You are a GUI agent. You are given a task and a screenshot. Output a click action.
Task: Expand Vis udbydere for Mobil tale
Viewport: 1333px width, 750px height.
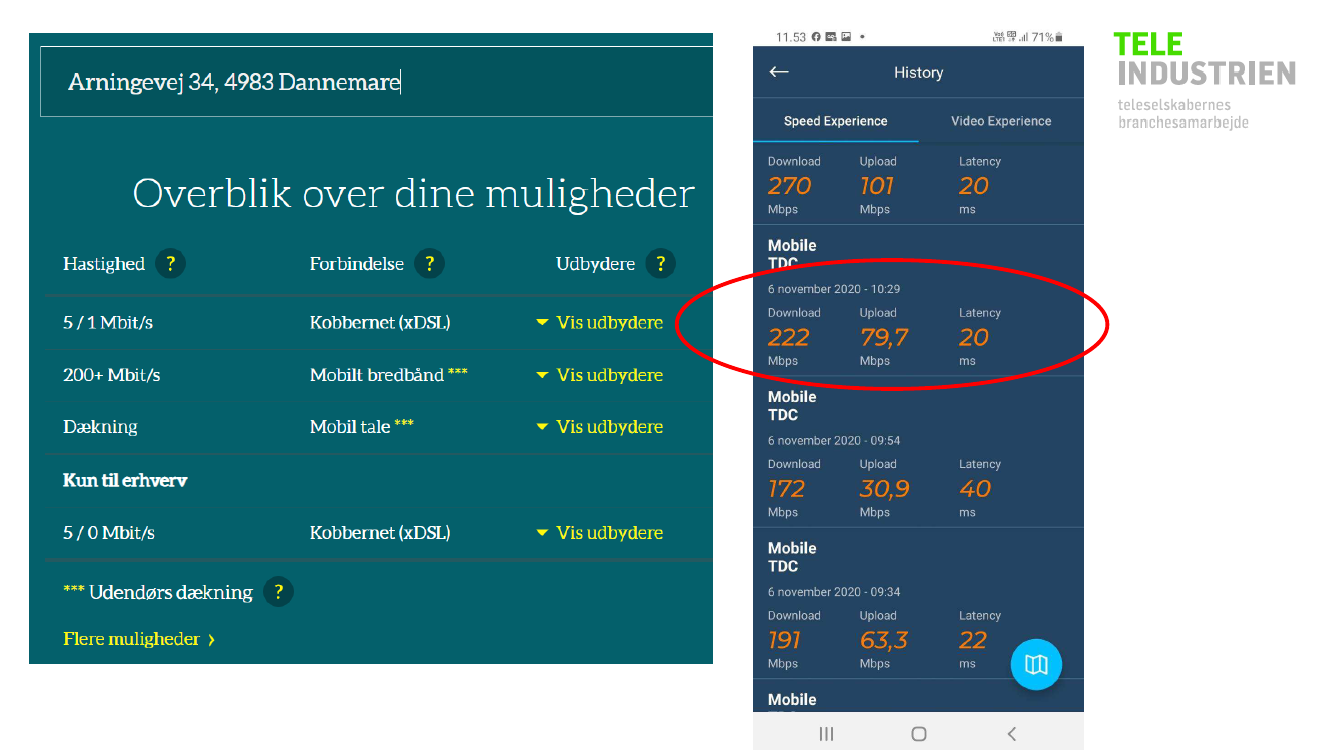pyautogui.click(x=599, y=427)
